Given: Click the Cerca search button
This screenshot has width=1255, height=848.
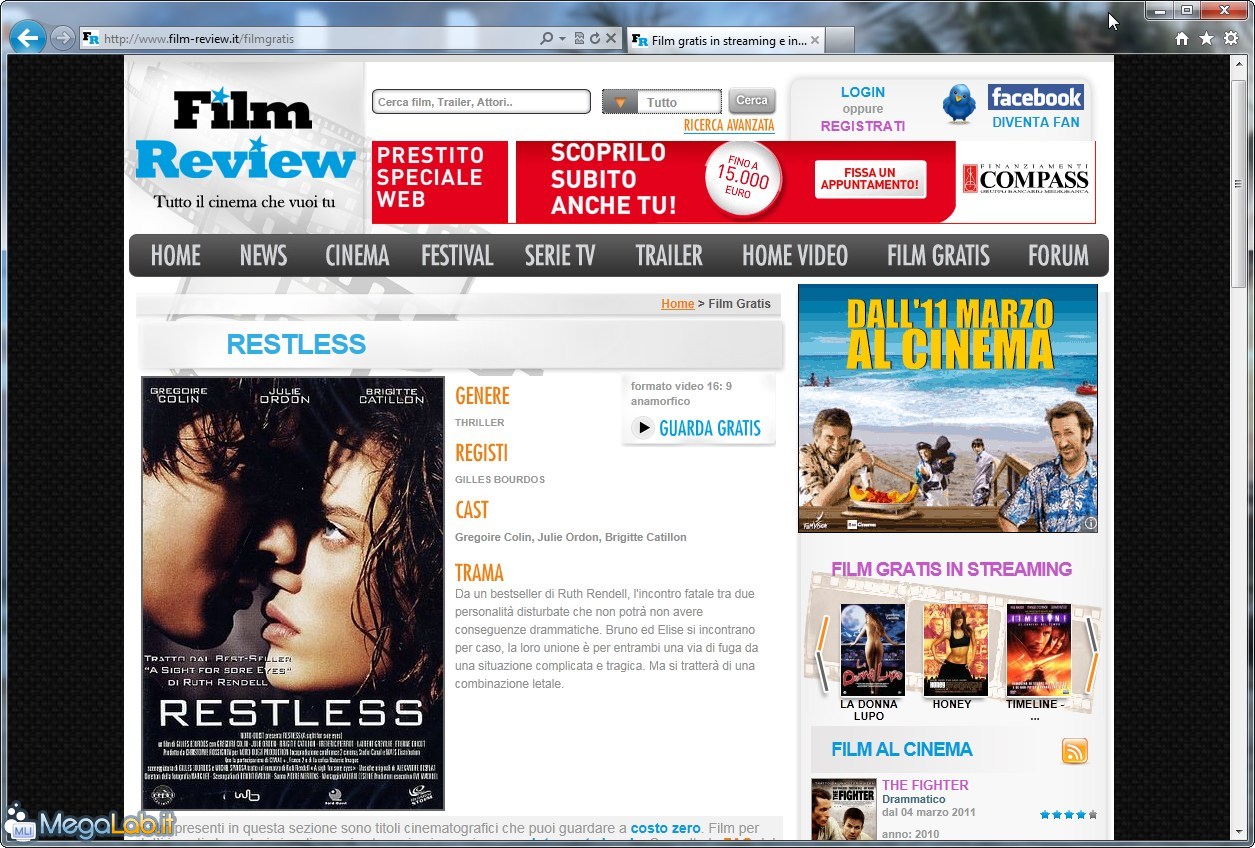Looking at the screenshot, I should [x=752, y=101].
